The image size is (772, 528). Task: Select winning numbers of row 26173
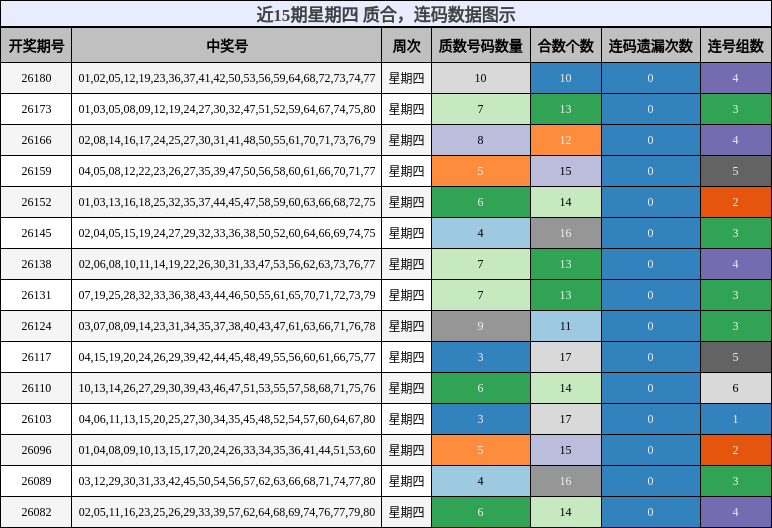tap(226, 109)
